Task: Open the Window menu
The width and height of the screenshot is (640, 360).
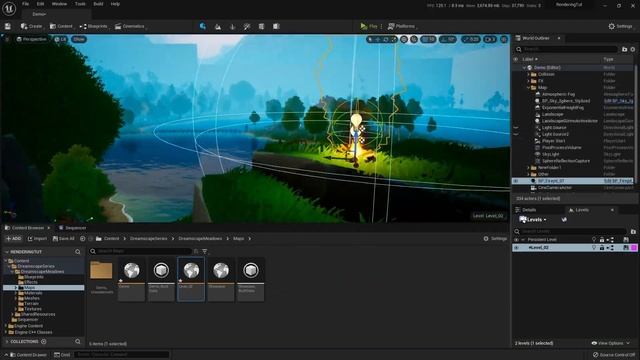Action: click(60, 4)
